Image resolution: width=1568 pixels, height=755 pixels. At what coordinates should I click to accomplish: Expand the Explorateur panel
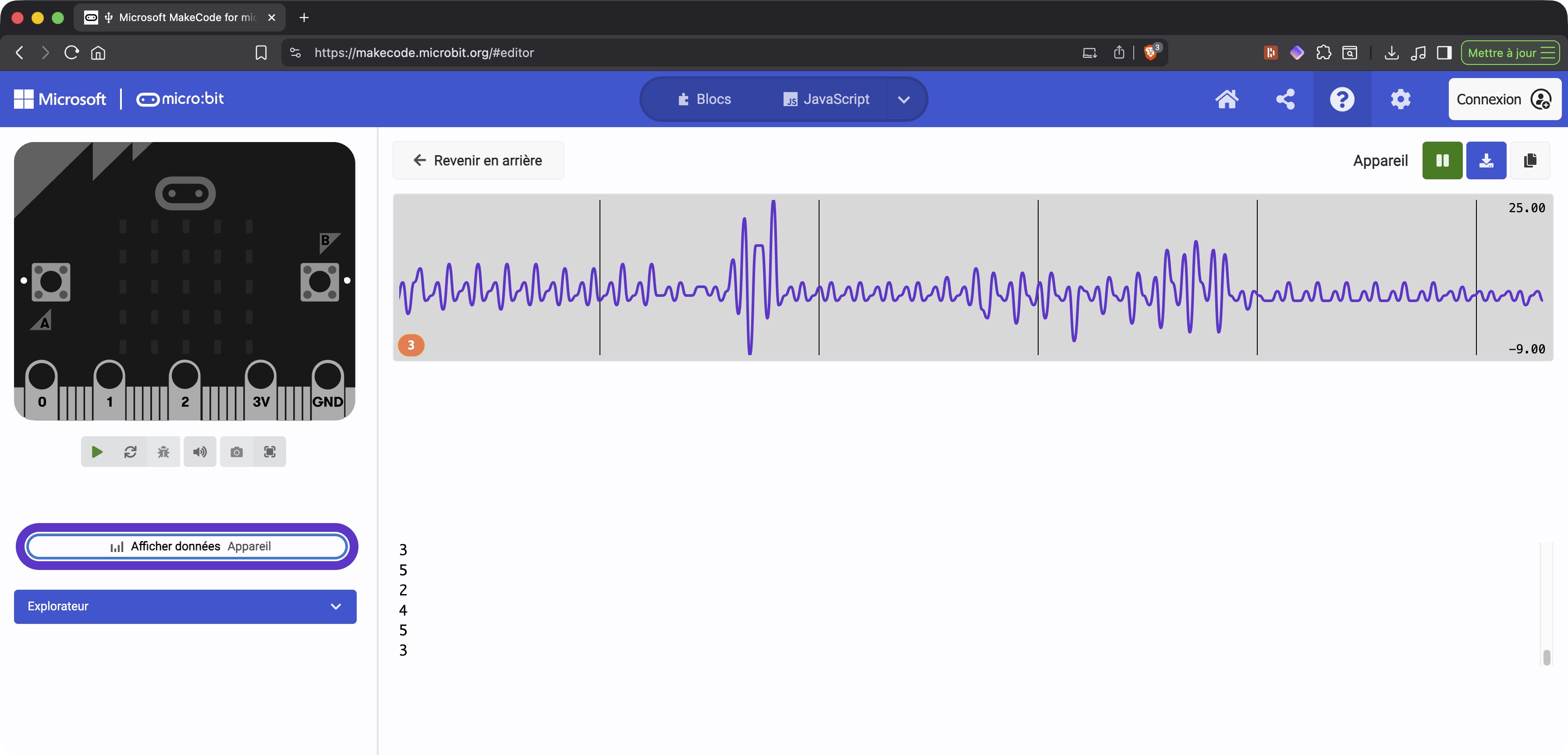coord(185,606)
